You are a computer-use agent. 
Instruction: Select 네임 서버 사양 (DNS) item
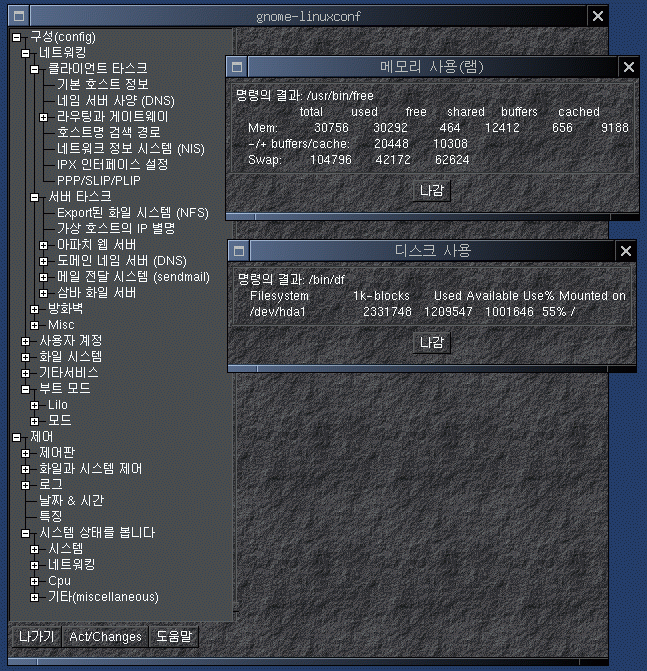[116, 101]
